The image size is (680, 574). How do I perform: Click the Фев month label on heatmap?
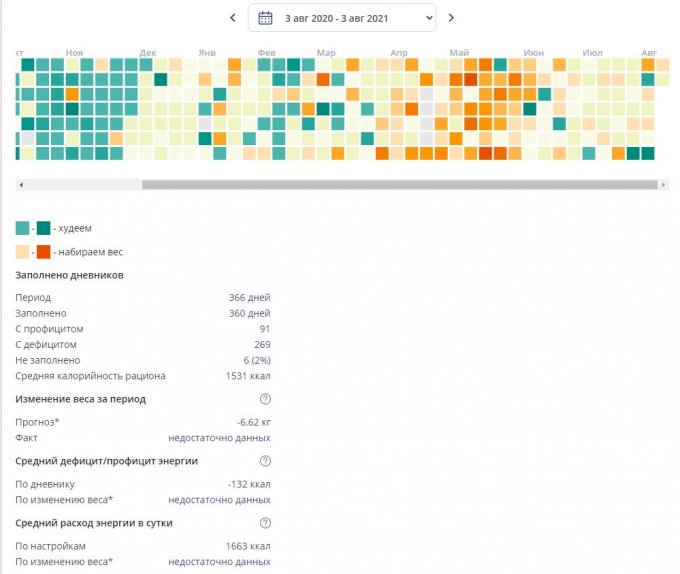(x=266, y=52)
